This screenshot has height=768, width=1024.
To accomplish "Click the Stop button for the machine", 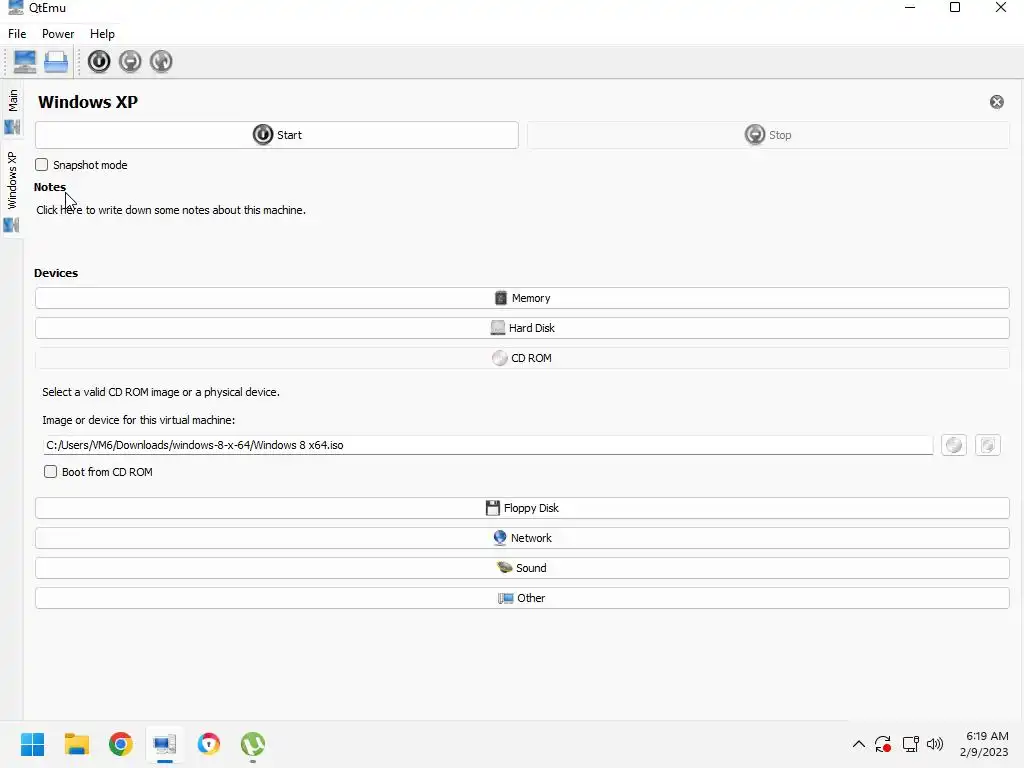I will pyautogui.click(x=768, y=135).
